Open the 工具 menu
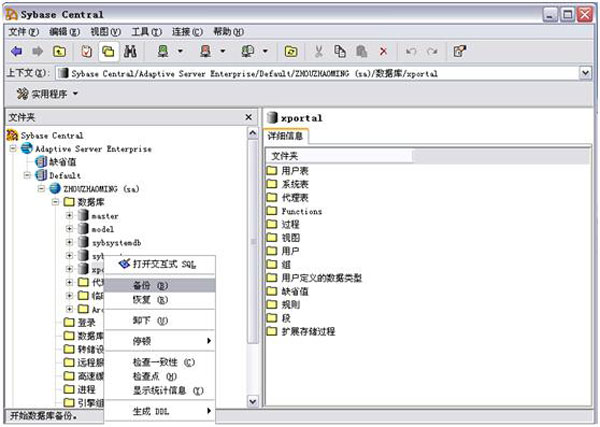Screen dimensions: 600x427 [x=144, y=32]
